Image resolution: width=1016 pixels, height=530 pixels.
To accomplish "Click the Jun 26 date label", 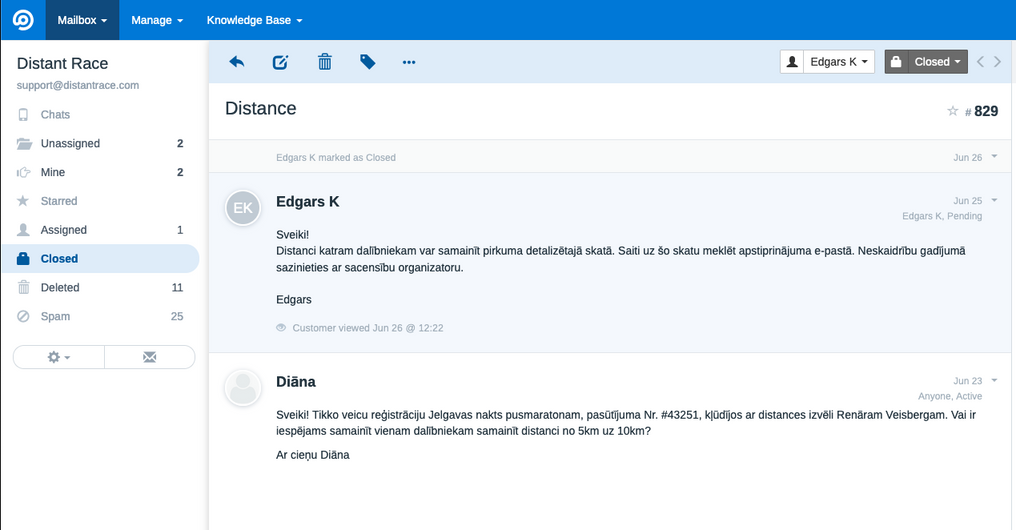I will tap(967, 157).
